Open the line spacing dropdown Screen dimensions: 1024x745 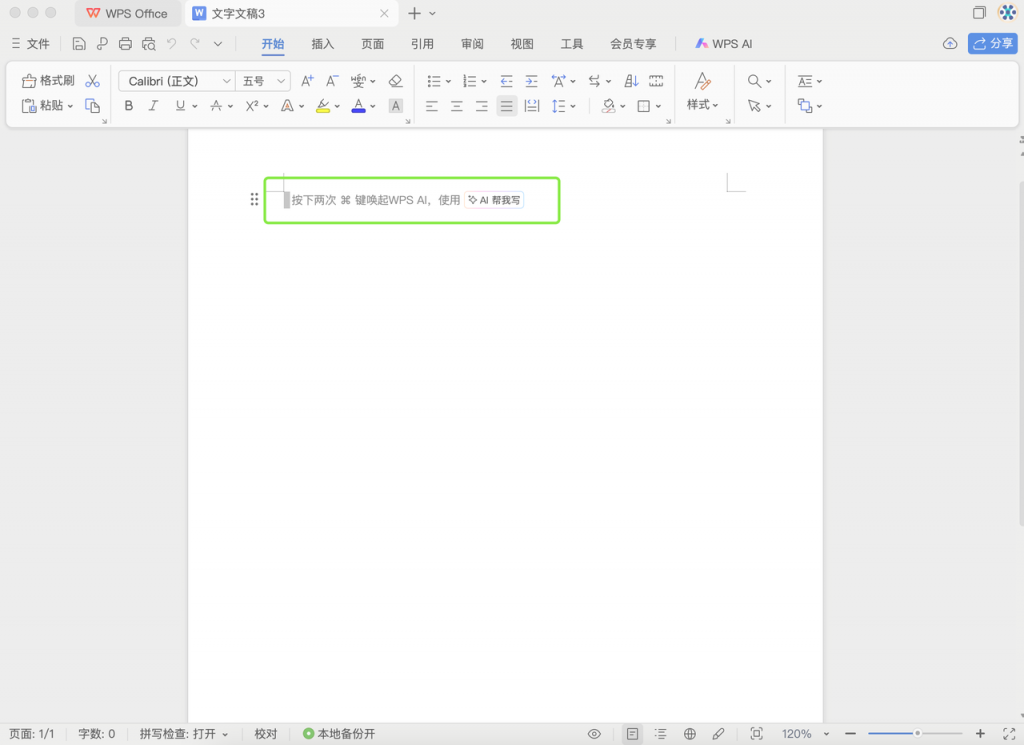573,106
